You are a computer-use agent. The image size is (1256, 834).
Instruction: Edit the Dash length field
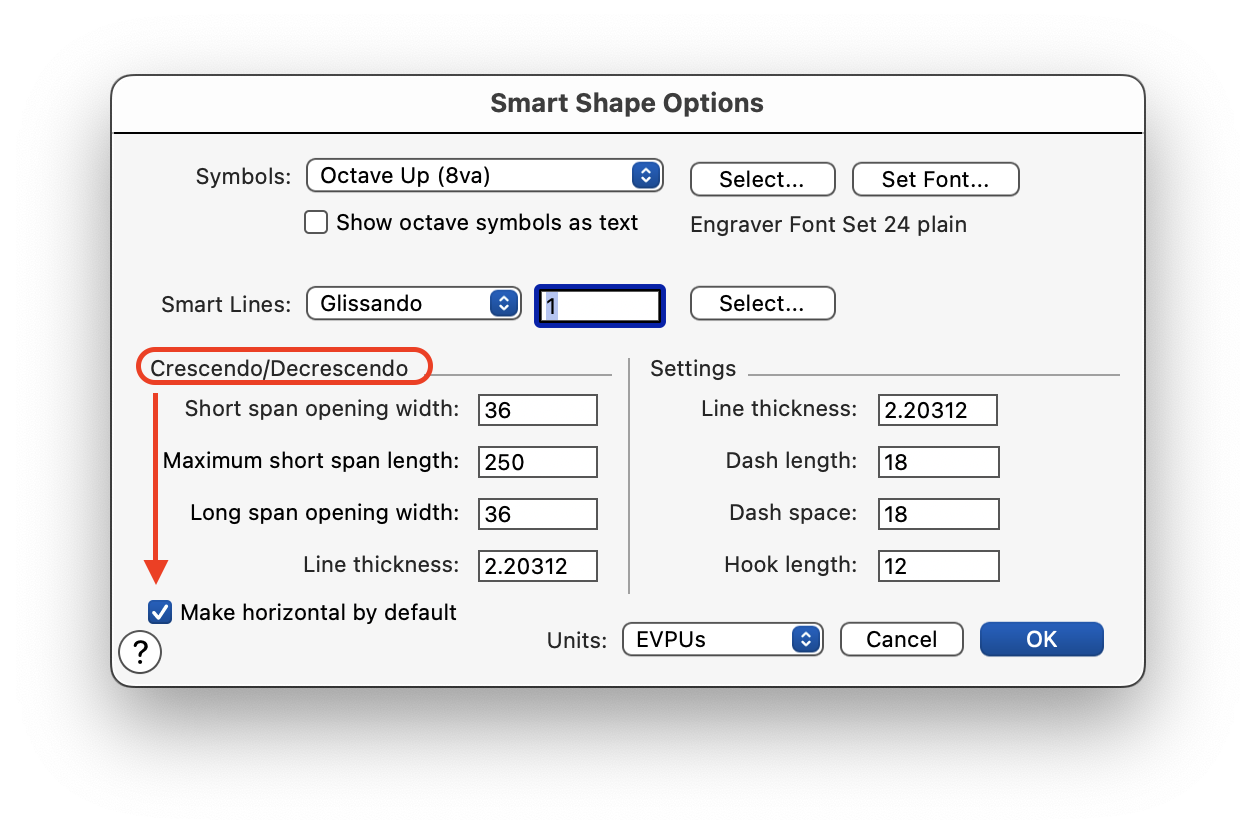point(938,462)
